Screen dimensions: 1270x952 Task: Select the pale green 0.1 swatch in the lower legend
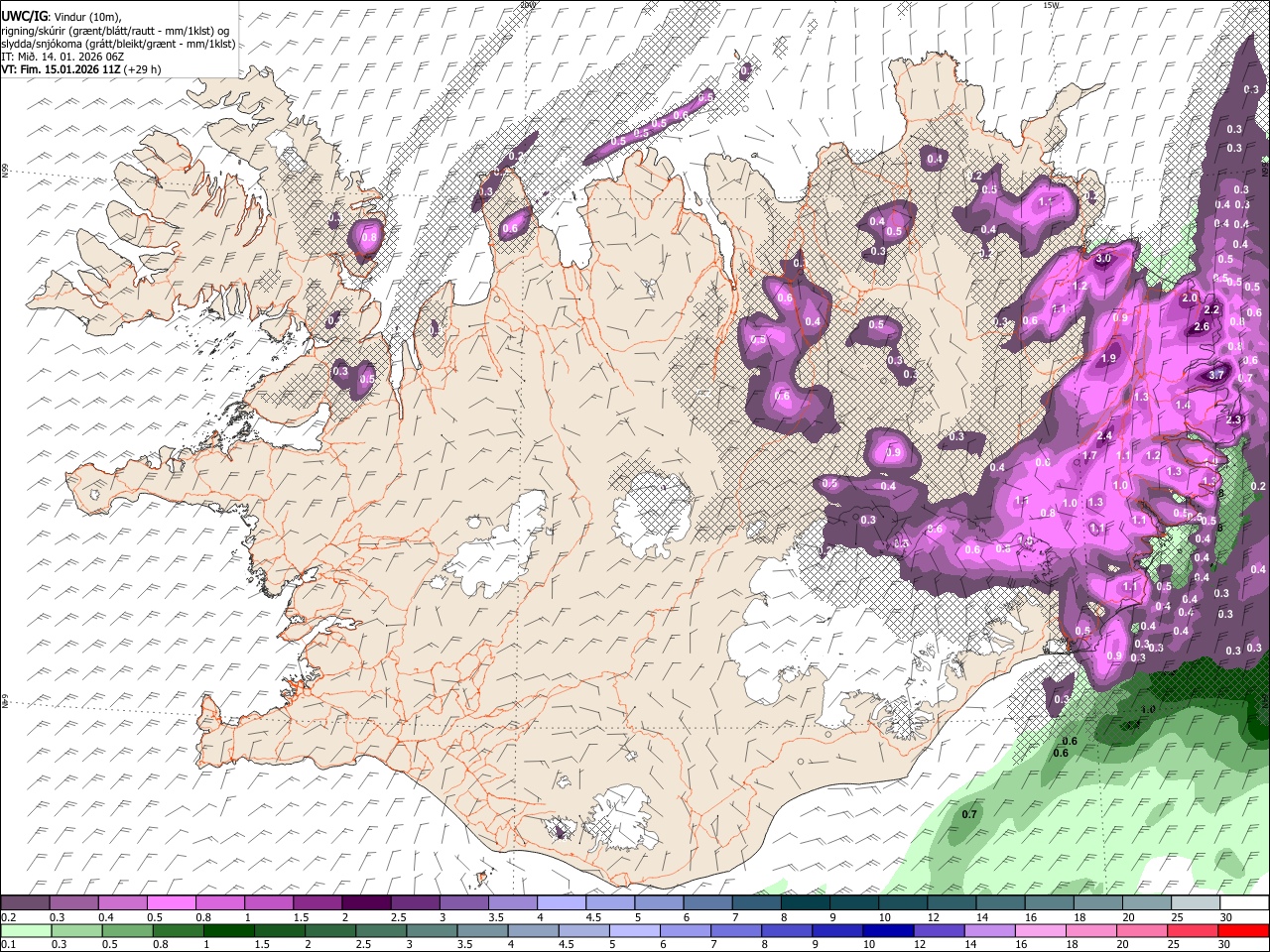point(26,930)
